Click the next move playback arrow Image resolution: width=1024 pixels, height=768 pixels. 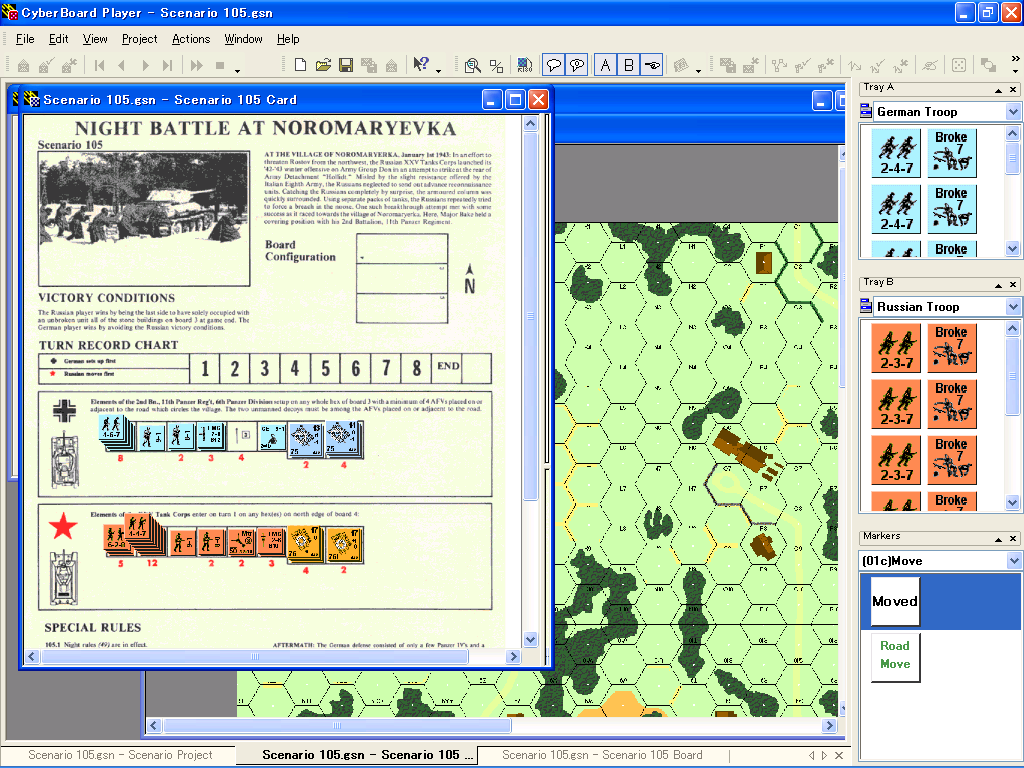coord(146,65)
